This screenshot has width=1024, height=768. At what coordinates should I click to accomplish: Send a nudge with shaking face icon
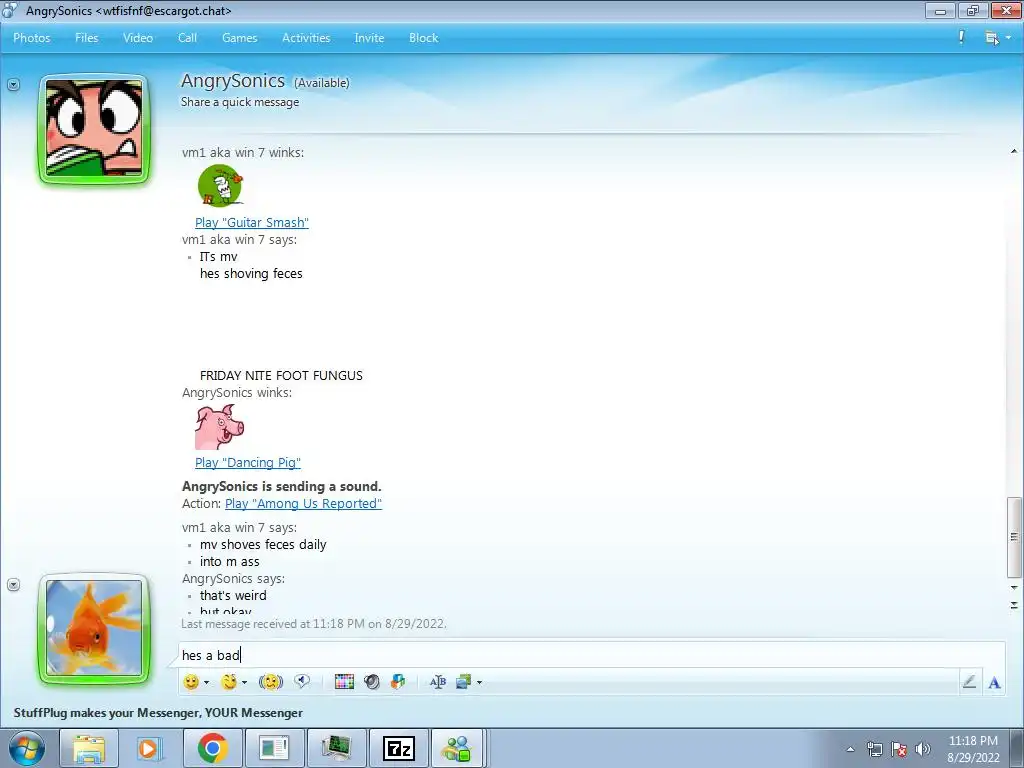[270, 682]
